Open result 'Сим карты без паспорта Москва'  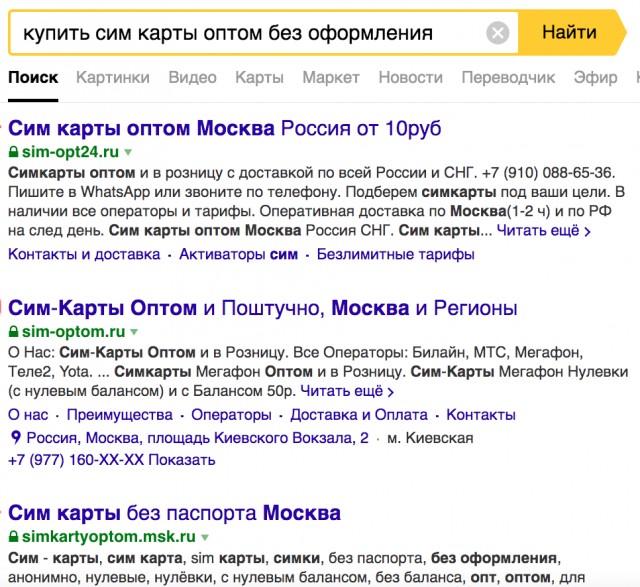(x=174, y=513)
